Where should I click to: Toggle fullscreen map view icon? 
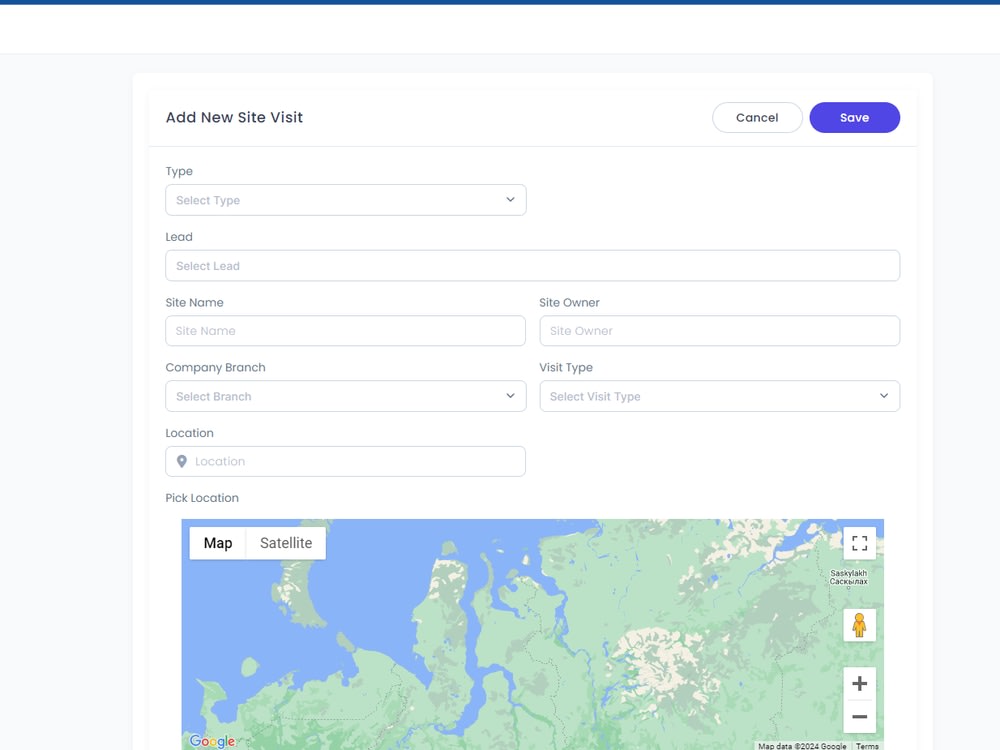pyautogui.click(x=859, y=543)
